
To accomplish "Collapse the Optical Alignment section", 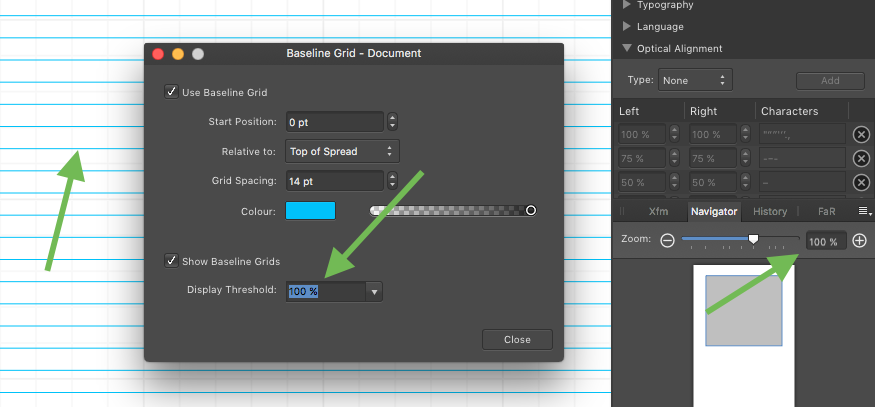I will (x=627, y=48).
